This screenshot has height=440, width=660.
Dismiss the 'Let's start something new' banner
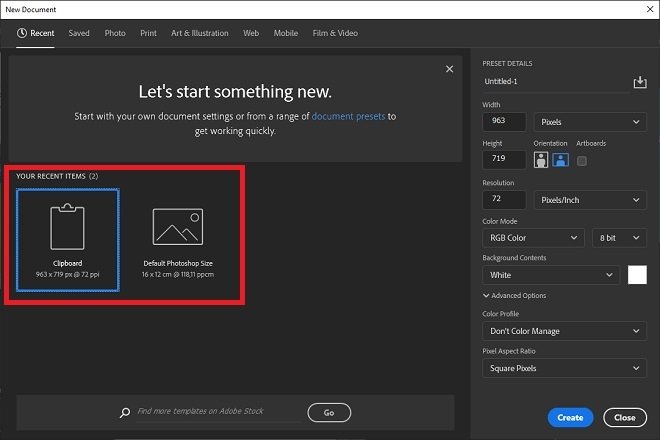[x=450, y=69]
